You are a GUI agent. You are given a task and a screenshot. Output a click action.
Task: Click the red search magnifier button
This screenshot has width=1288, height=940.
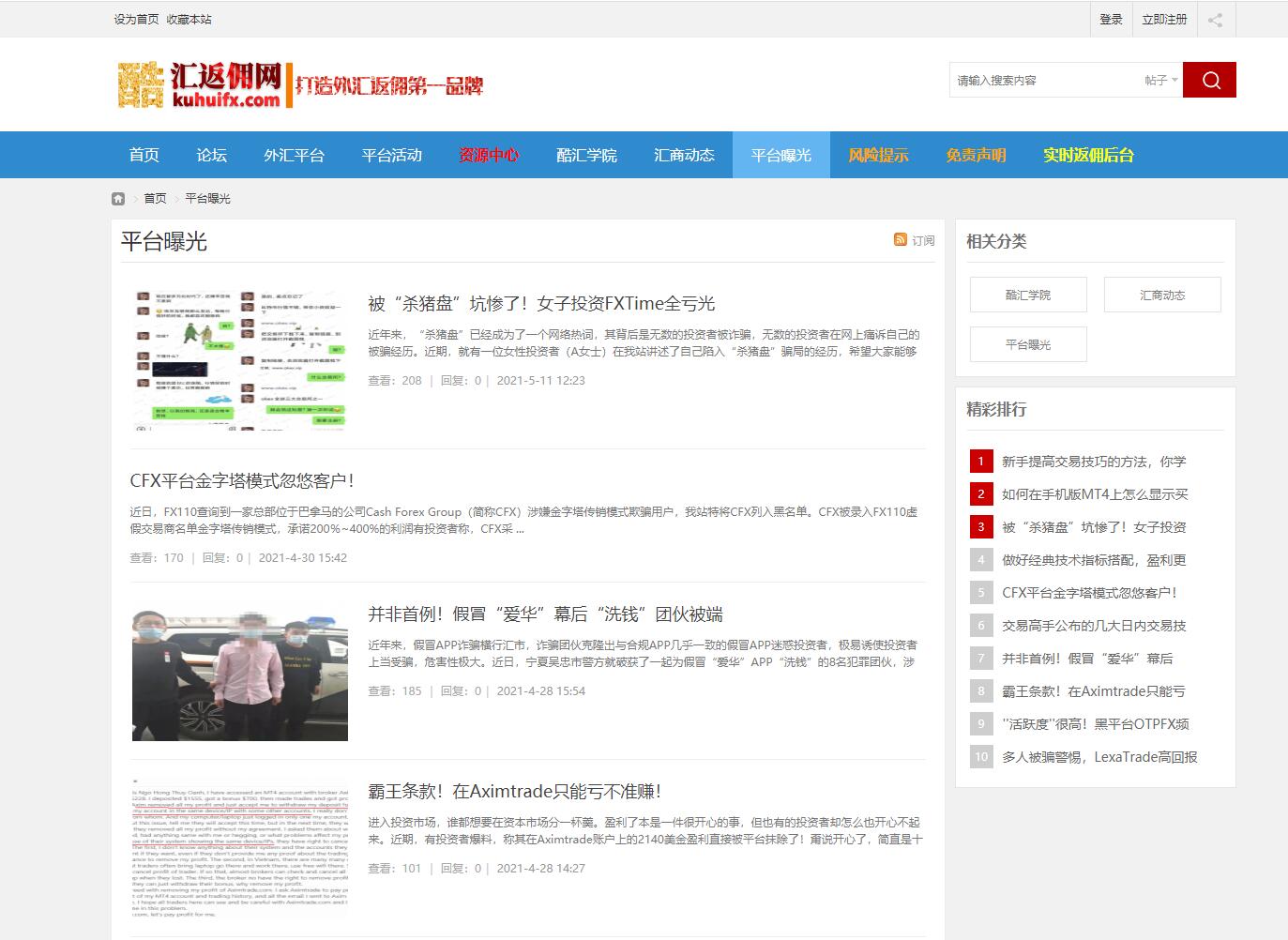[x=1209, y=80]
